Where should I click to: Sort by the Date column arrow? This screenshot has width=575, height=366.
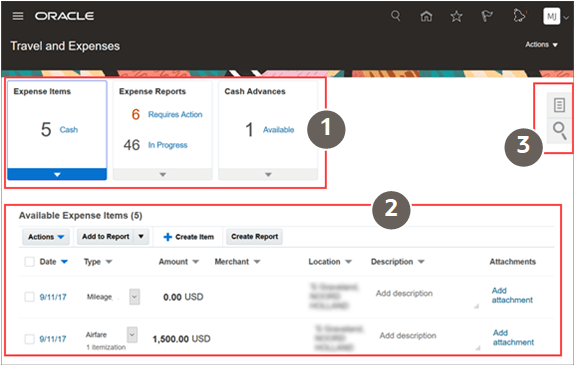[65, 262]
